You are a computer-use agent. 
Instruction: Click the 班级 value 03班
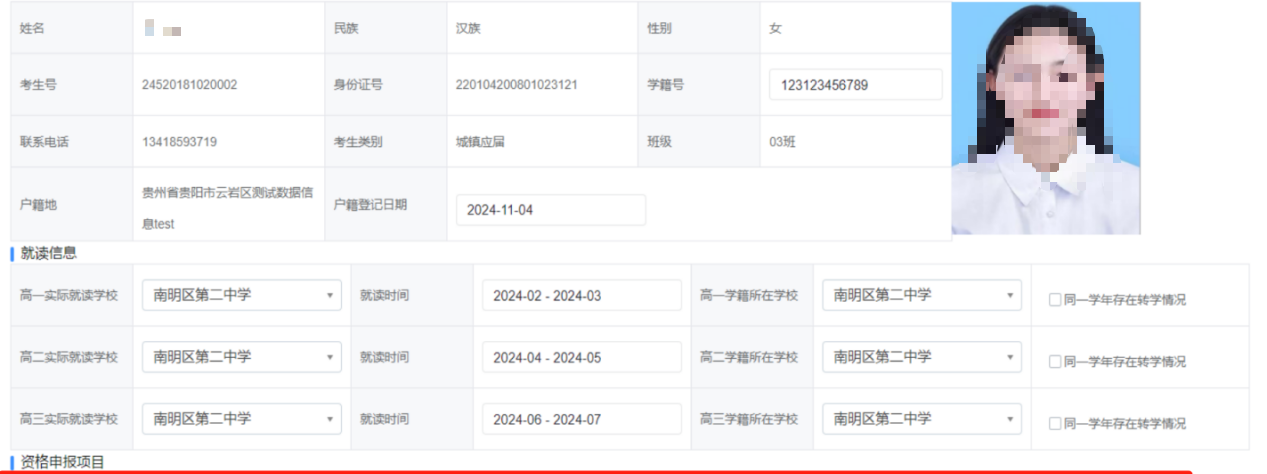[783, 142]
